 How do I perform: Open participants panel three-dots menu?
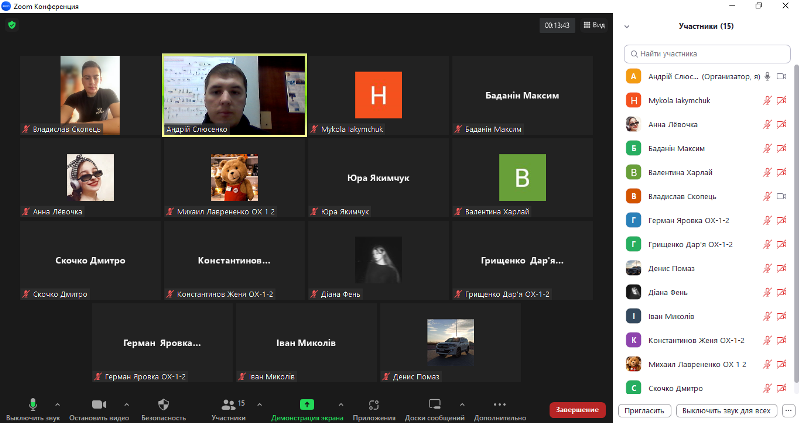pyautogui.click(x=789, y=410)
